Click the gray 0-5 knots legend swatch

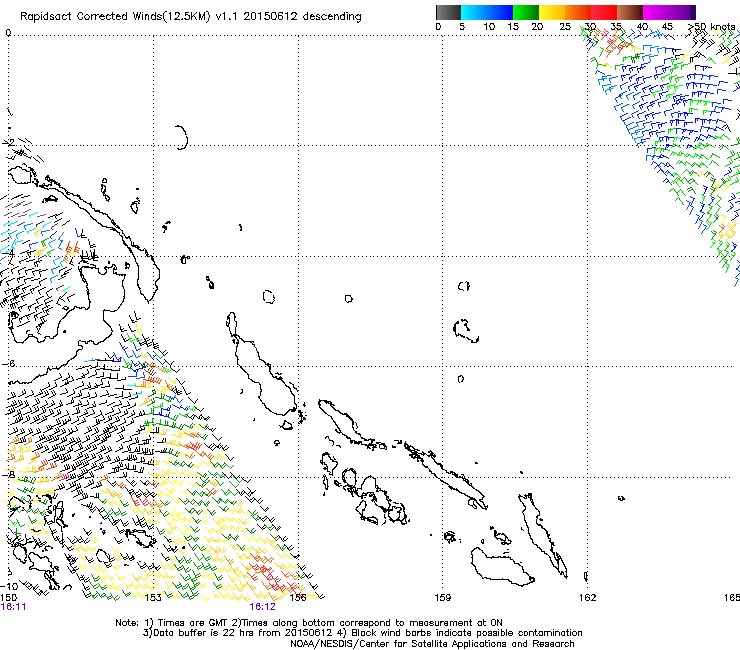448,12
